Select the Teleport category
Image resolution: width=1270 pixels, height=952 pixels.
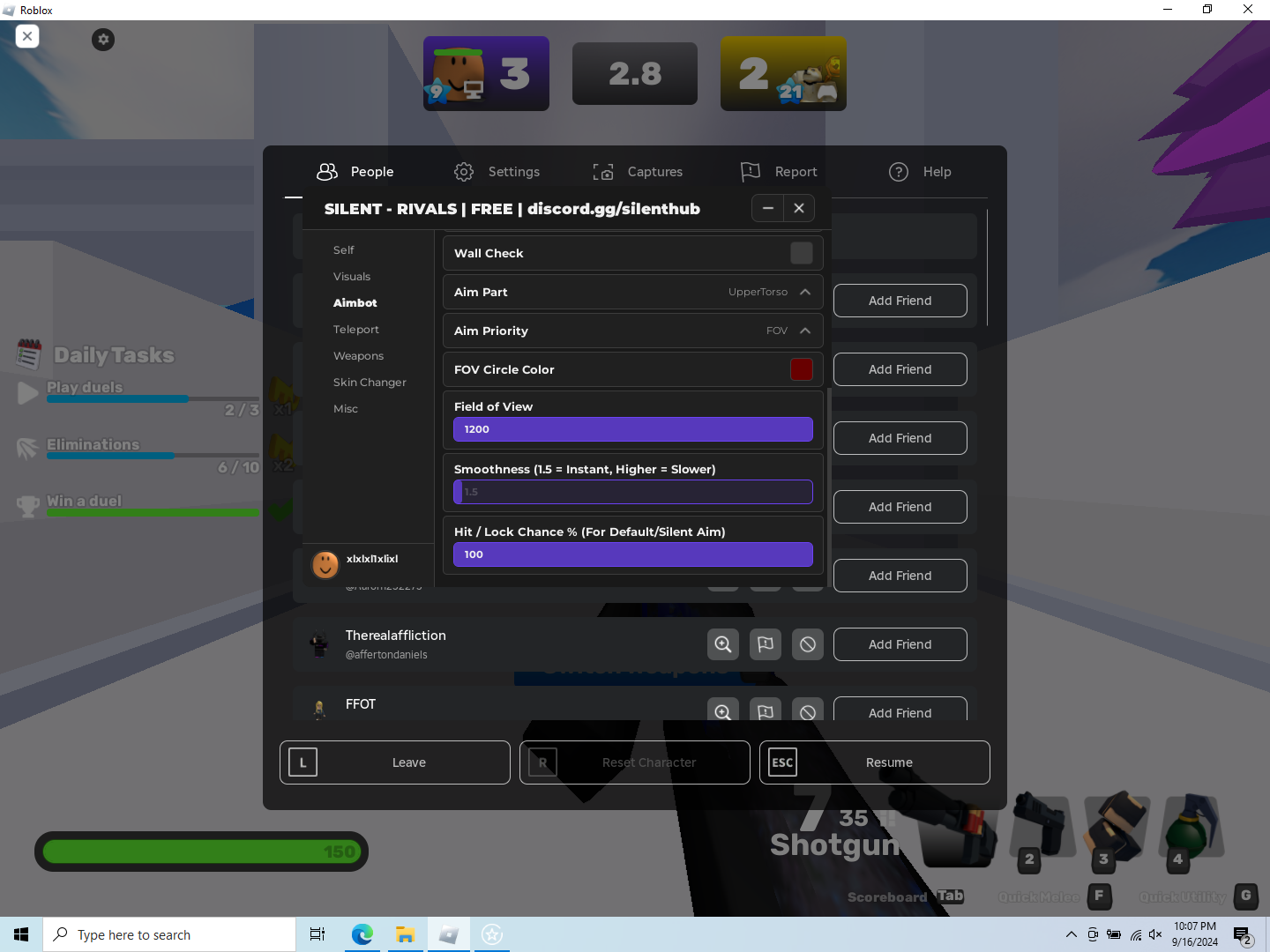(356, 330)
